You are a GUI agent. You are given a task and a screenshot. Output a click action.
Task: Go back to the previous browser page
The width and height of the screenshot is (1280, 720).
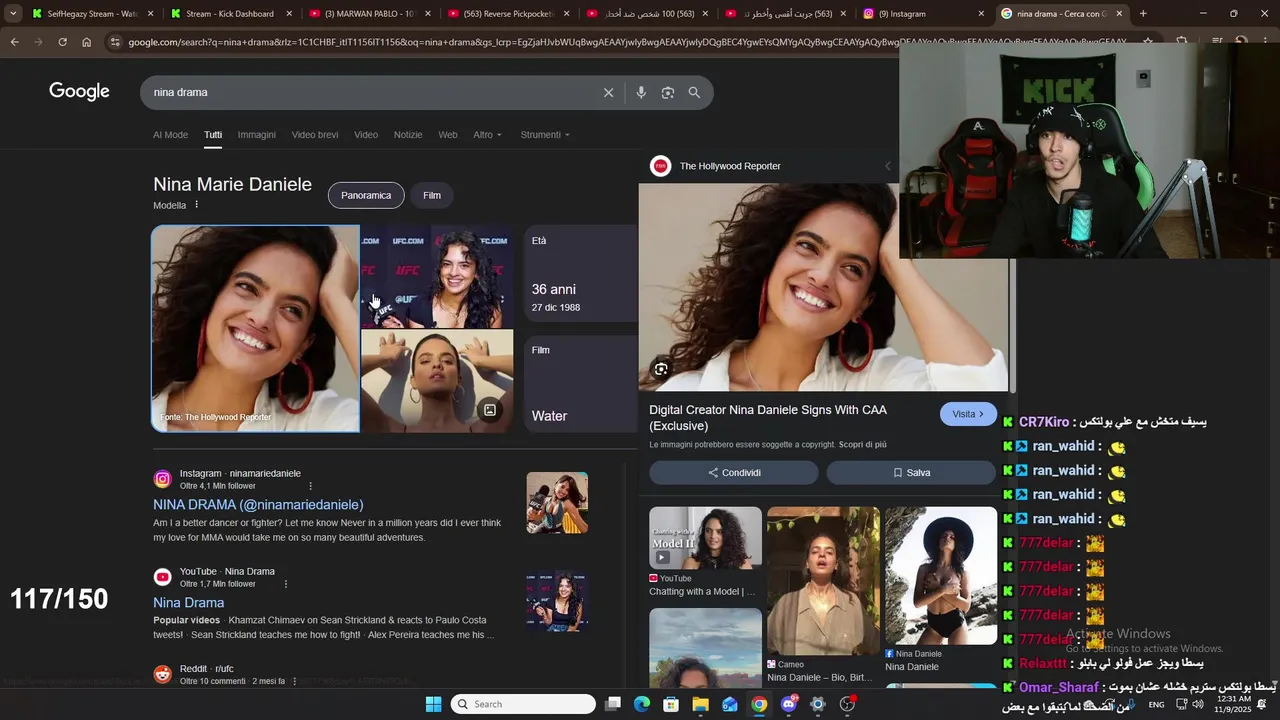(14, 42)
